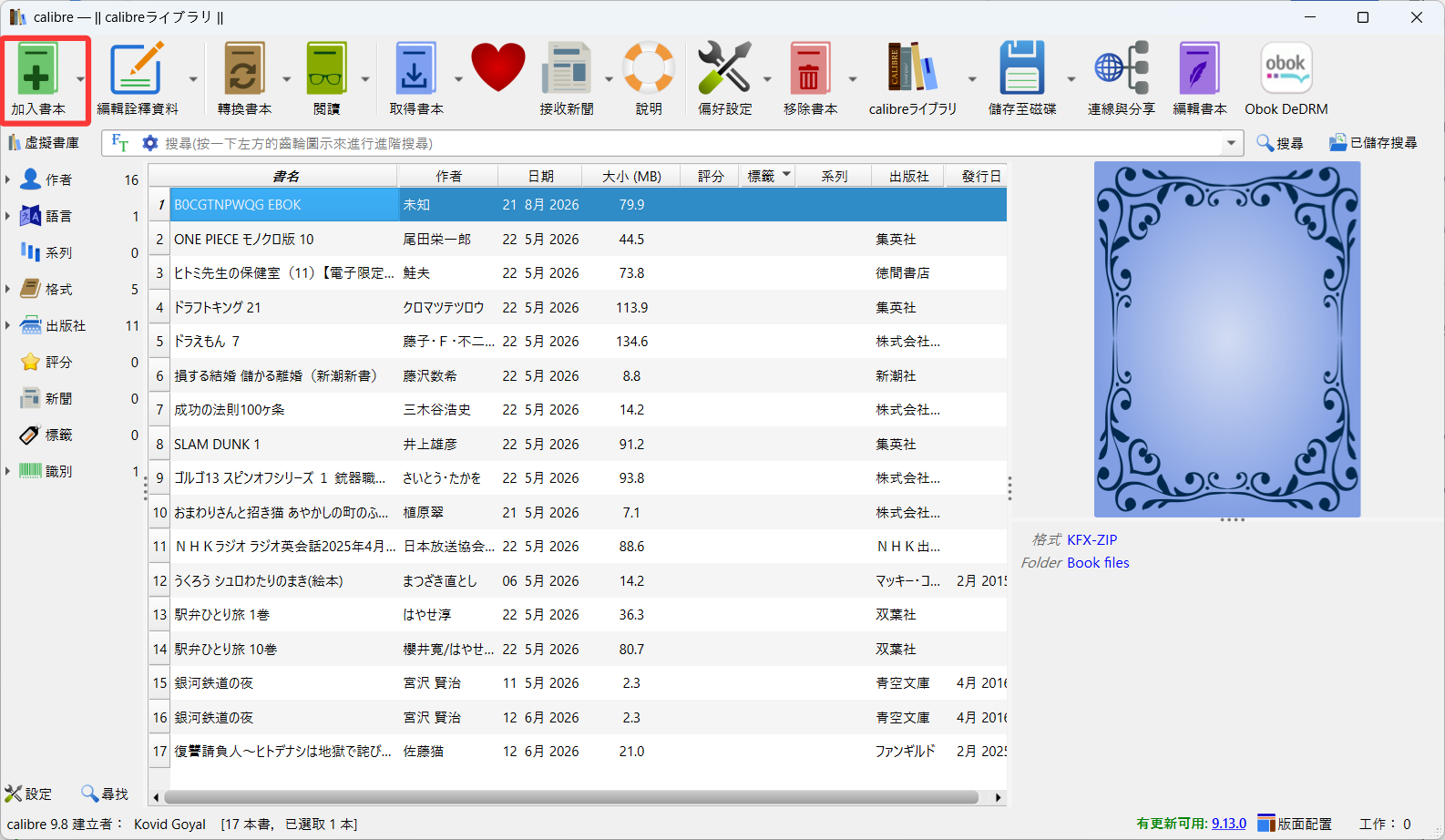Viewport: 1445px width, 840px height.
Task: Expand the 出版社 publishers category
Action: click(8, 325)
